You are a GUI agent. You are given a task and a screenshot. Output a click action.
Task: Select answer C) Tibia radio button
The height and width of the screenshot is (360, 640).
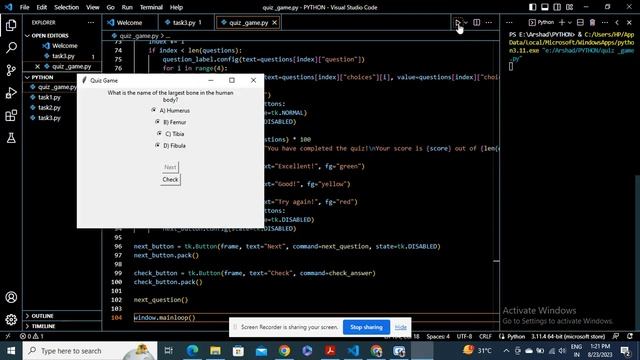(x=159, y=133)
